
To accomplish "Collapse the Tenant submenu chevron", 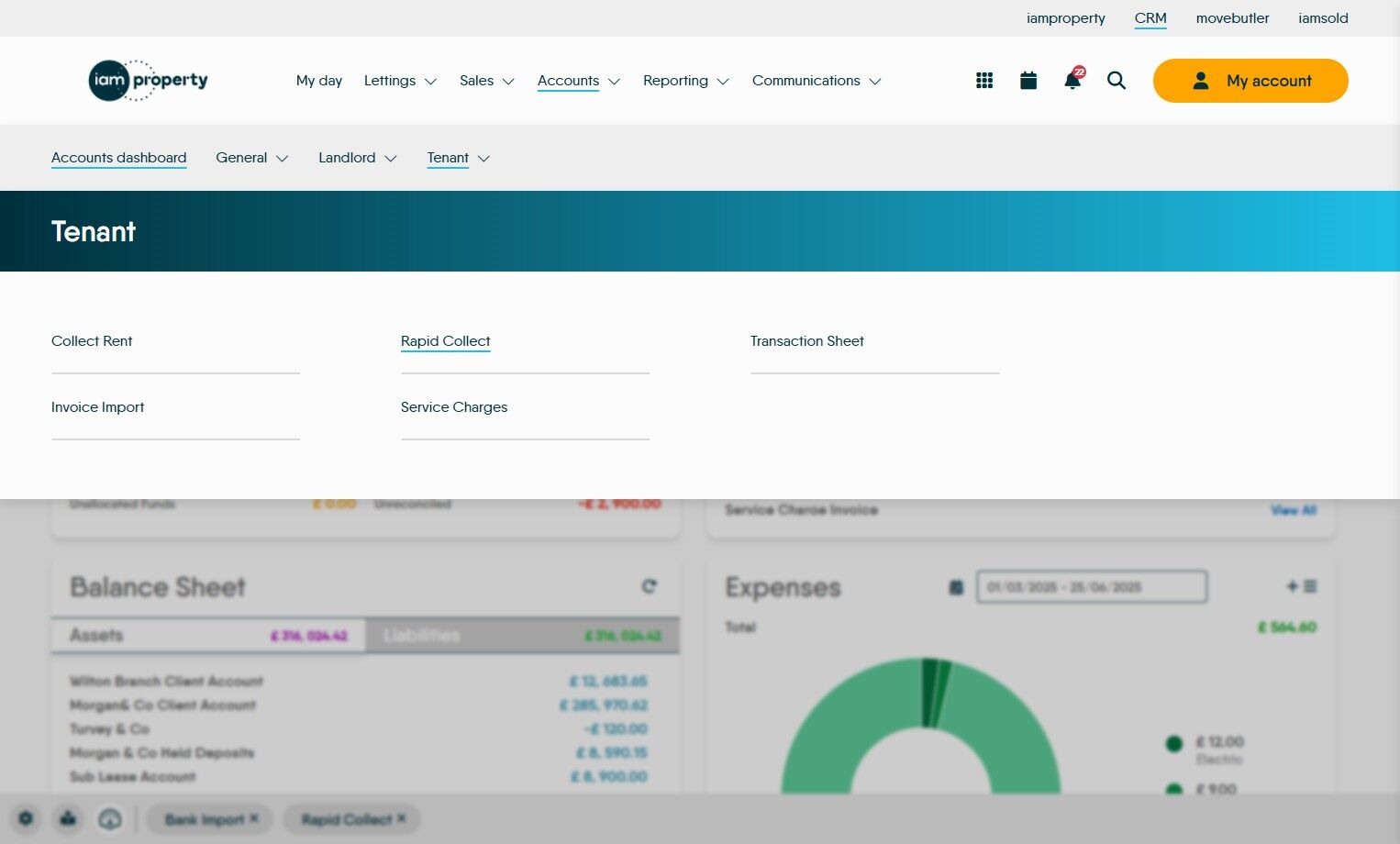I will click(484, 159).
